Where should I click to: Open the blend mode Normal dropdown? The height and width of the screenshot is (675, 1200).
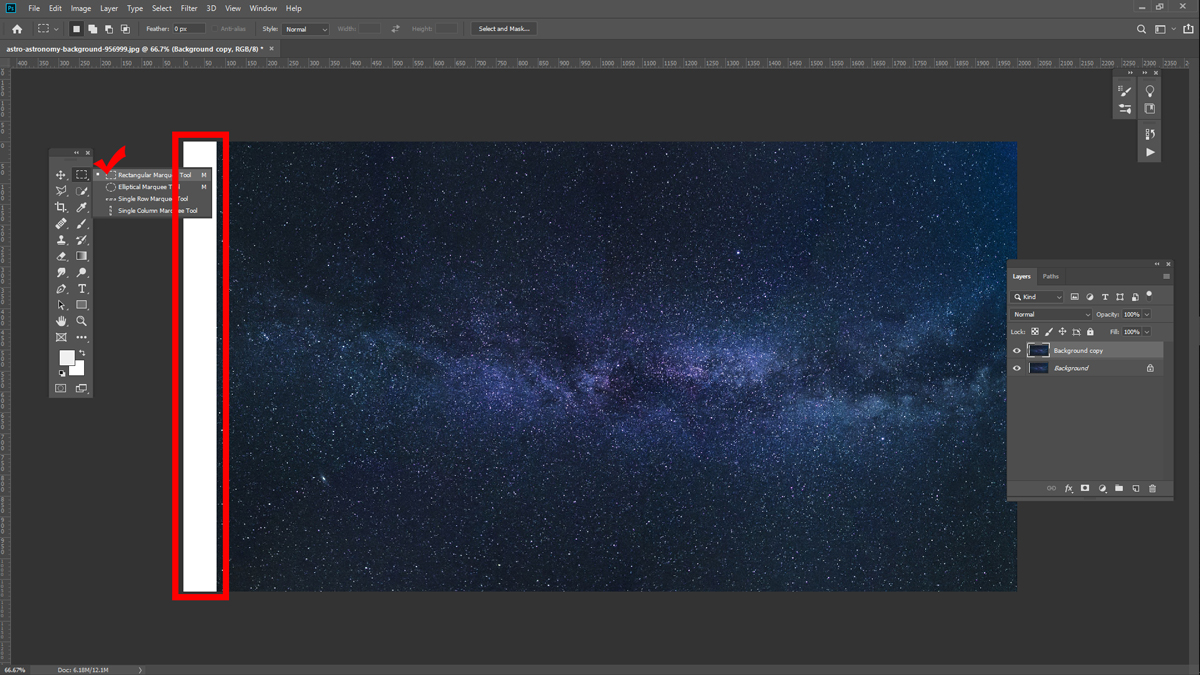point(1051,315)
